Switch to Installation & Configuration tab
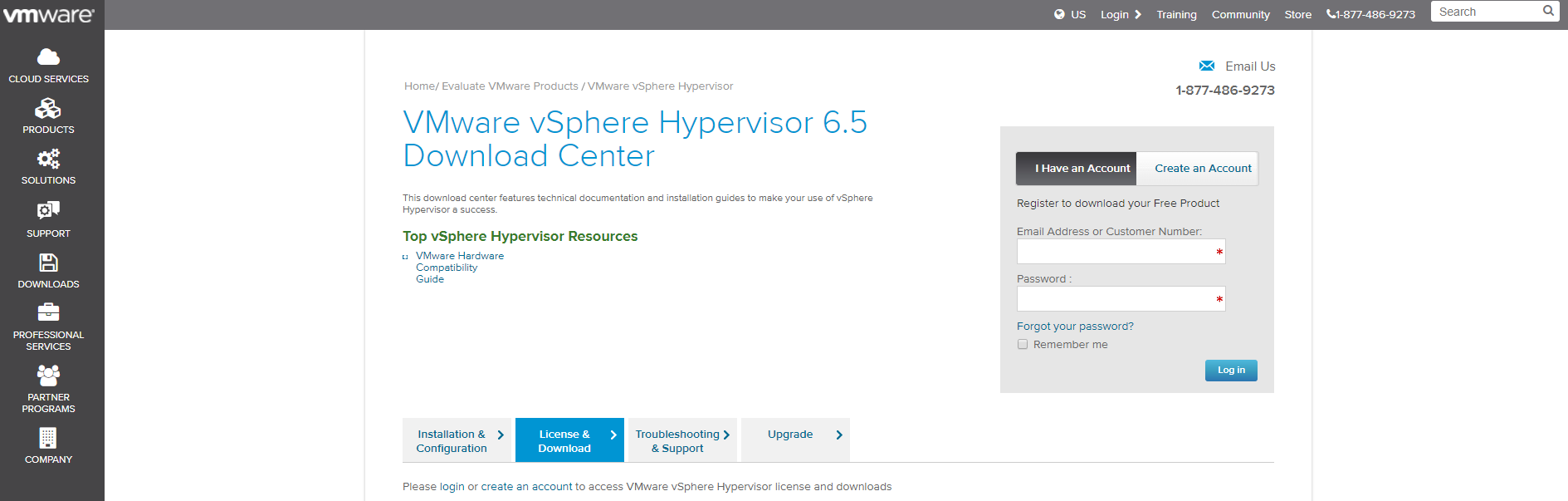The image size is (1568, 501). (x=457, y=440)
